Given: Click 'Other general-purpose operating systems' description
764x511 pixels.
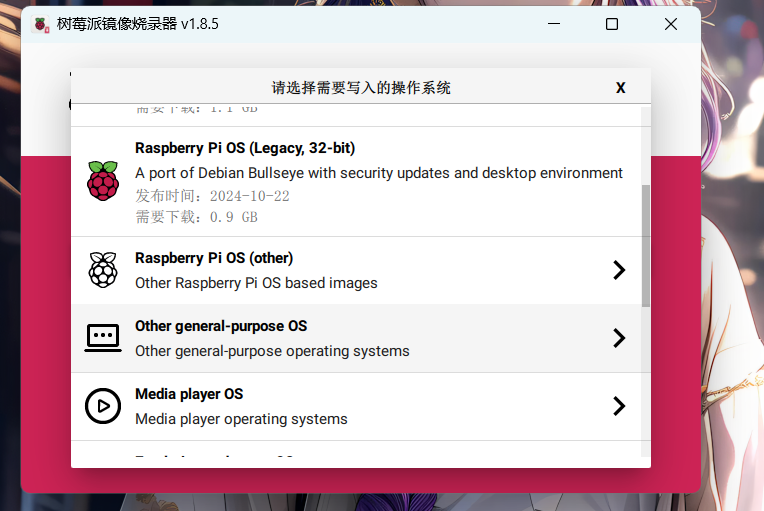Looking at the screenshot, I should pos(272,351).
